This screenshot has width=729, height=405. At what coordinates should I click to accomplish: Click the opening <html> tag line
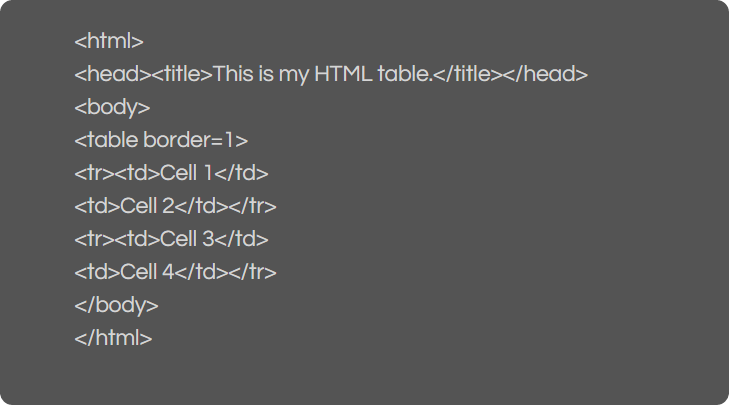coord(109,41)
